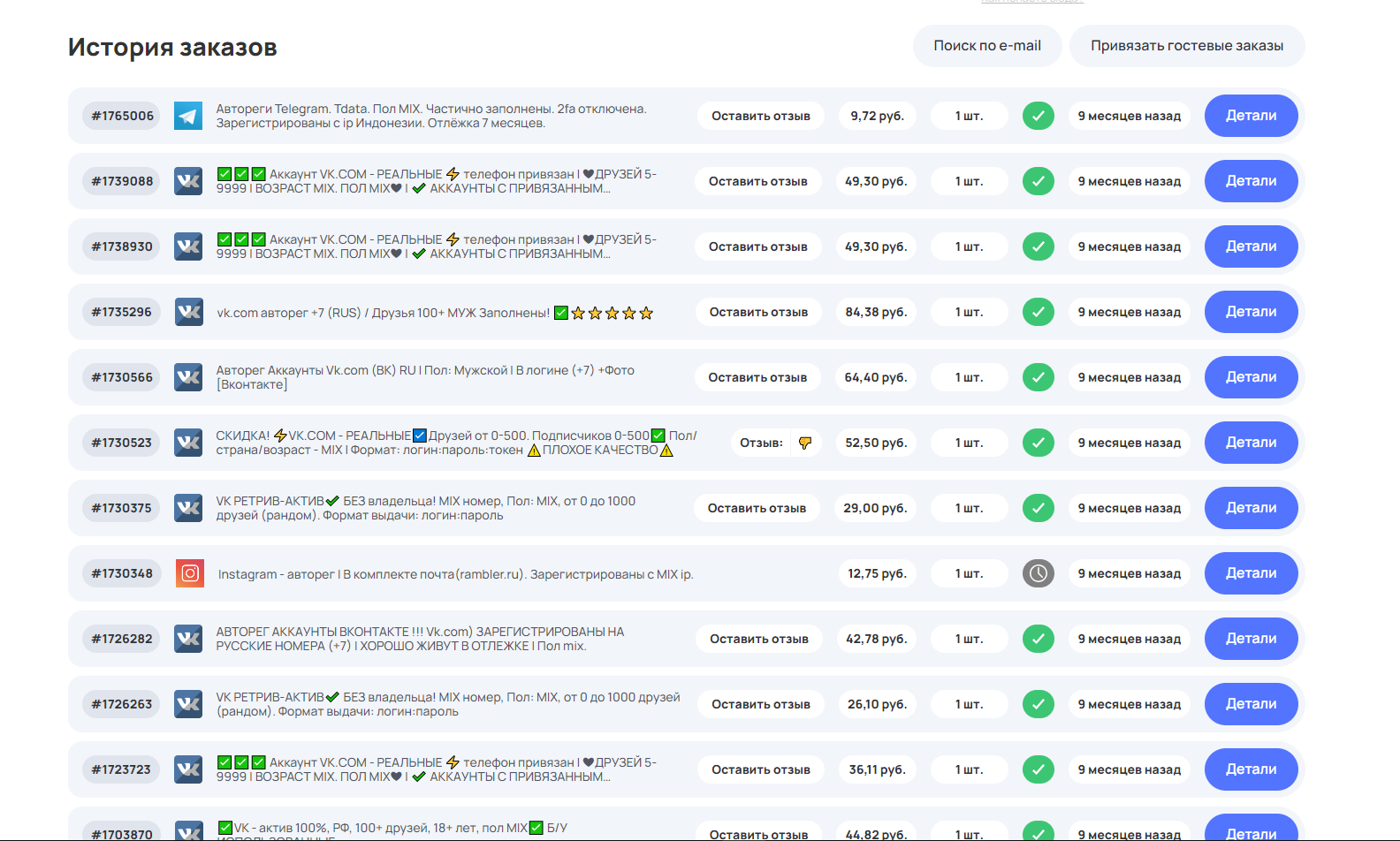
Task: Click the order number "#1765006"
Action: point(122,116)
